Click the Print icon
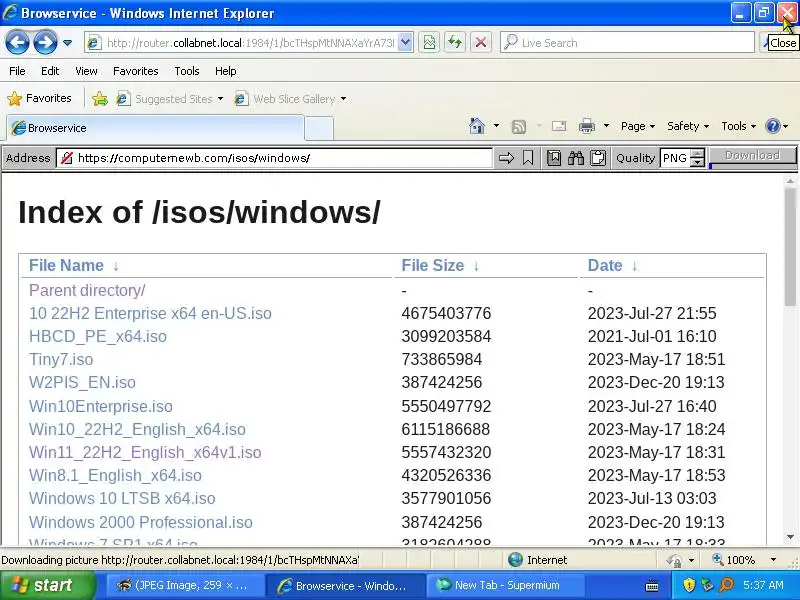Viewport: 800px width, 600px height. pyautogui.click(x=587, y=126)
